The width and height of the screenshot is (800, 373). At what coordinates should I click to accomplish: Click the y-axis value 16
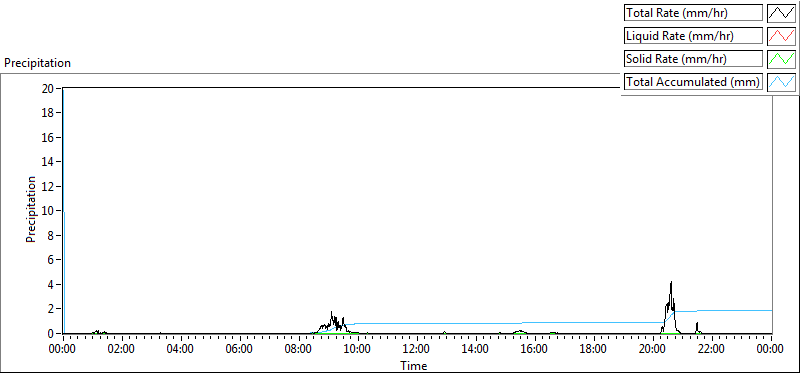48,137
